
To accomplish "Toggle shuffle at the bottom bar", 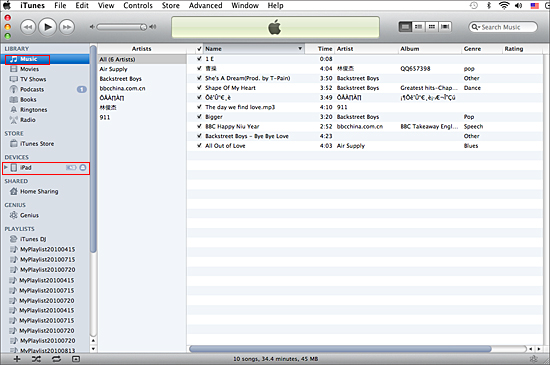I will [36, 359].
